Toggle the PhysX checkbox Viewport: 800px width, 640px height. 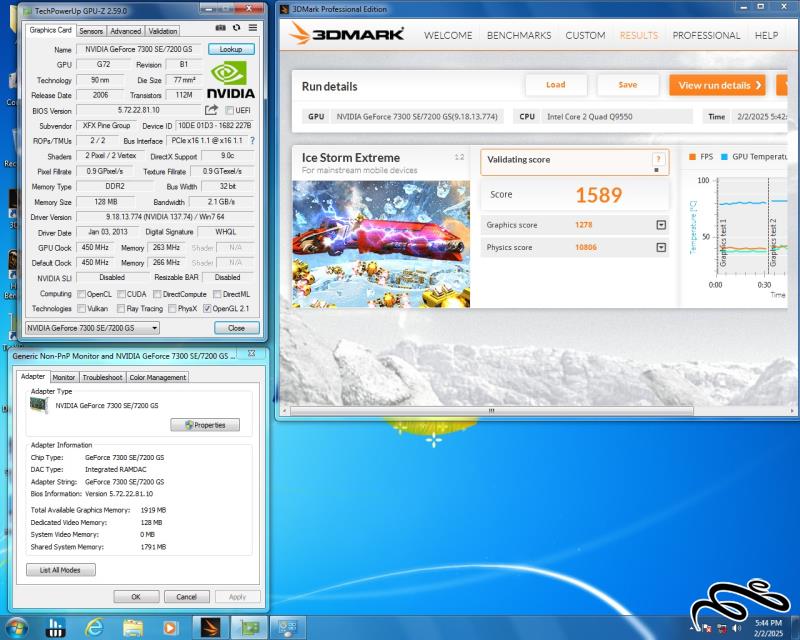[x=172, y=308]
